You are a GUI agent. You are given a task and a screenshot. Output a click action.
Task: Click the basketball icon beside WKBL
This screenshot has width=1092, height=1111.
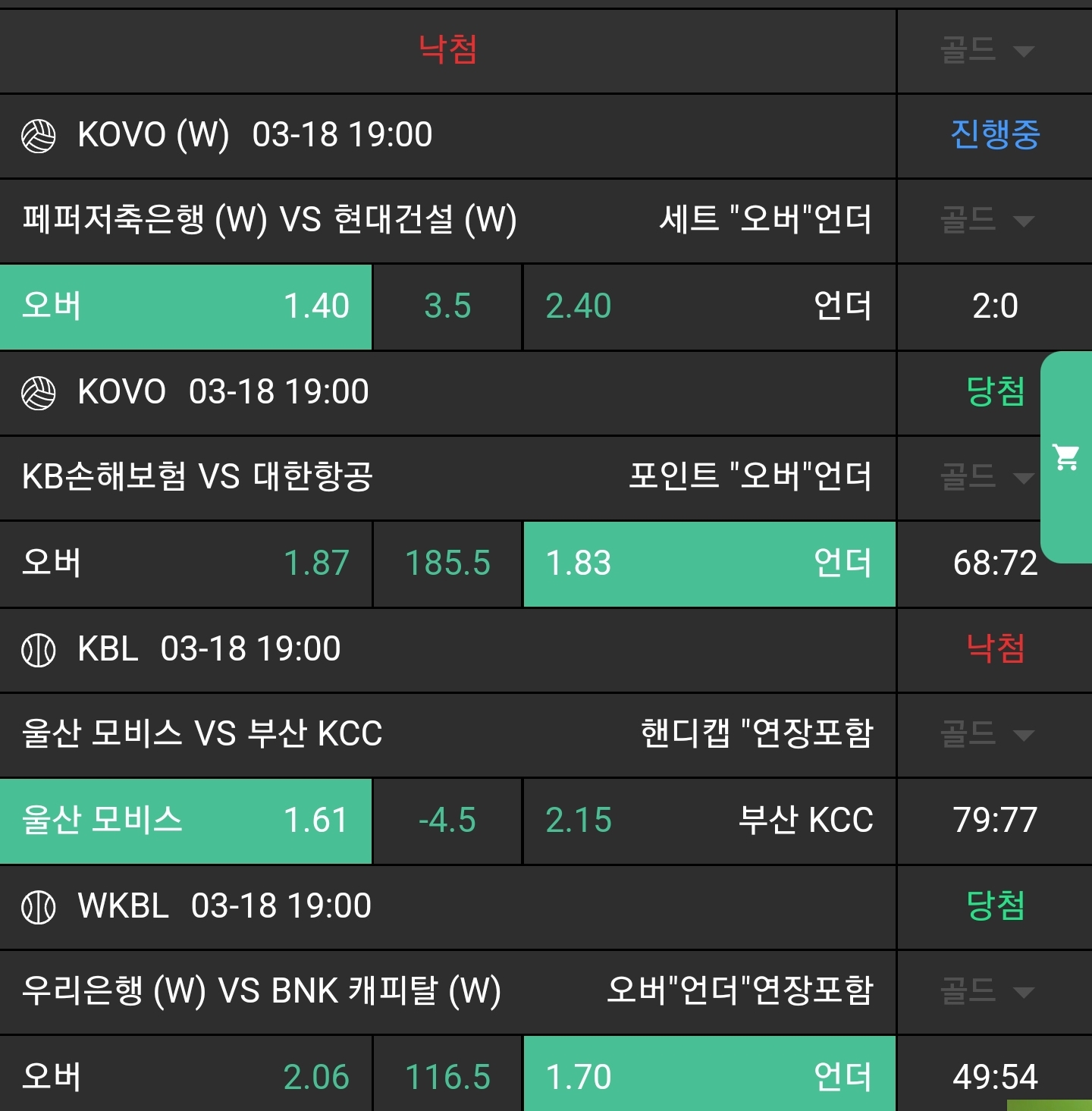click(39, 908)
